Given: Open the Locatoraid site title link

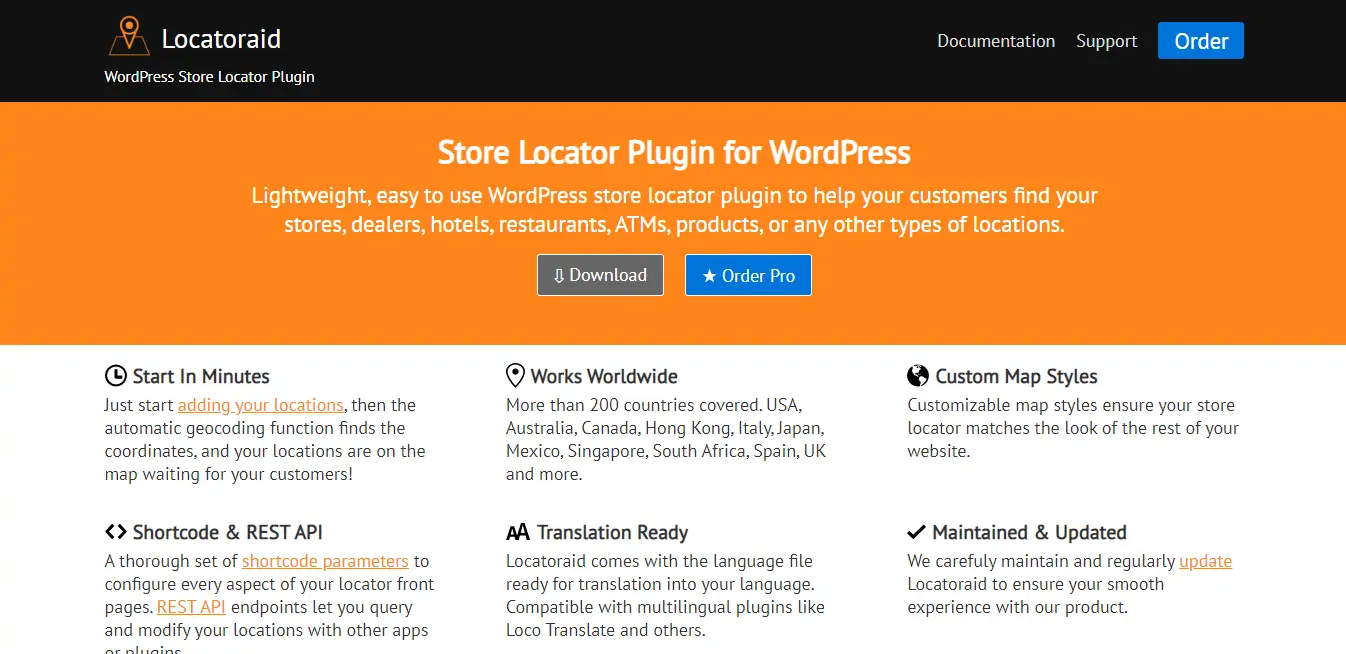Looking at the screenshot, I should pos(221,39).
